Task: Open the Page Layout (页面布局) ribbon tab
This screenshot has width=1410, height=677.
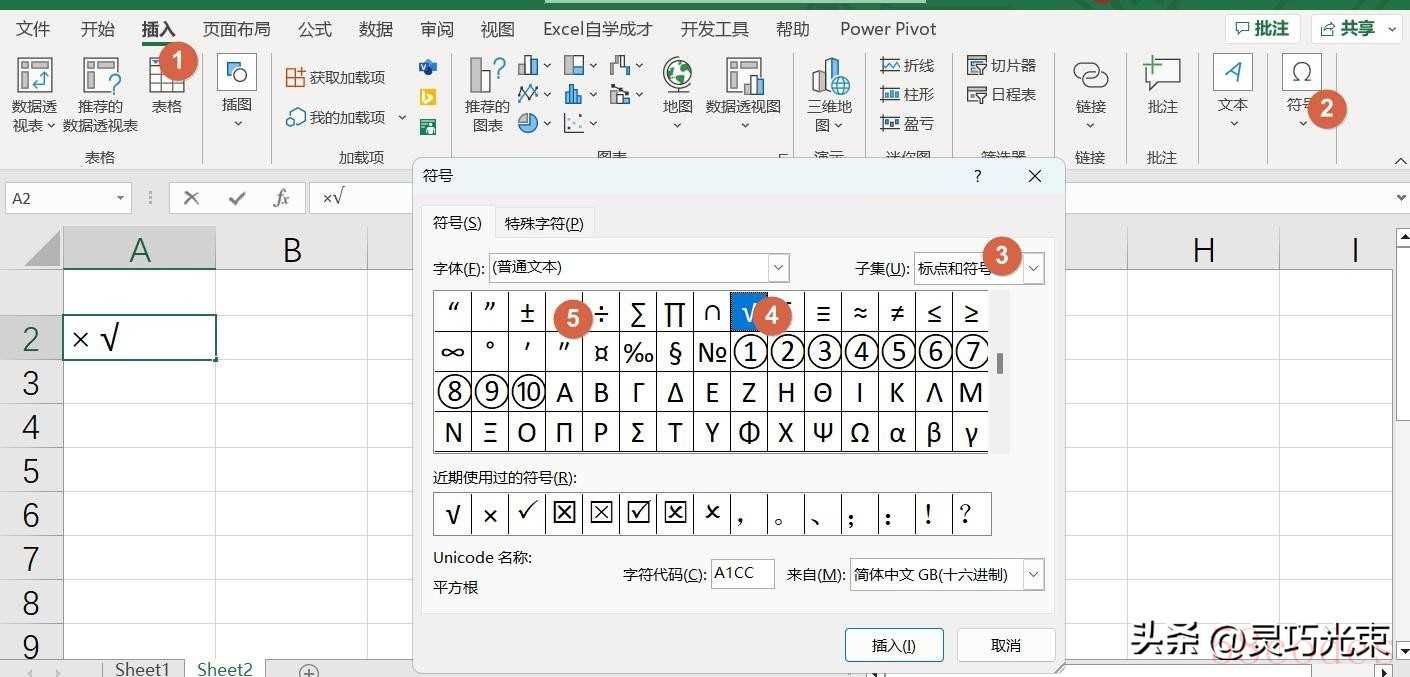Action: [236, 29]
